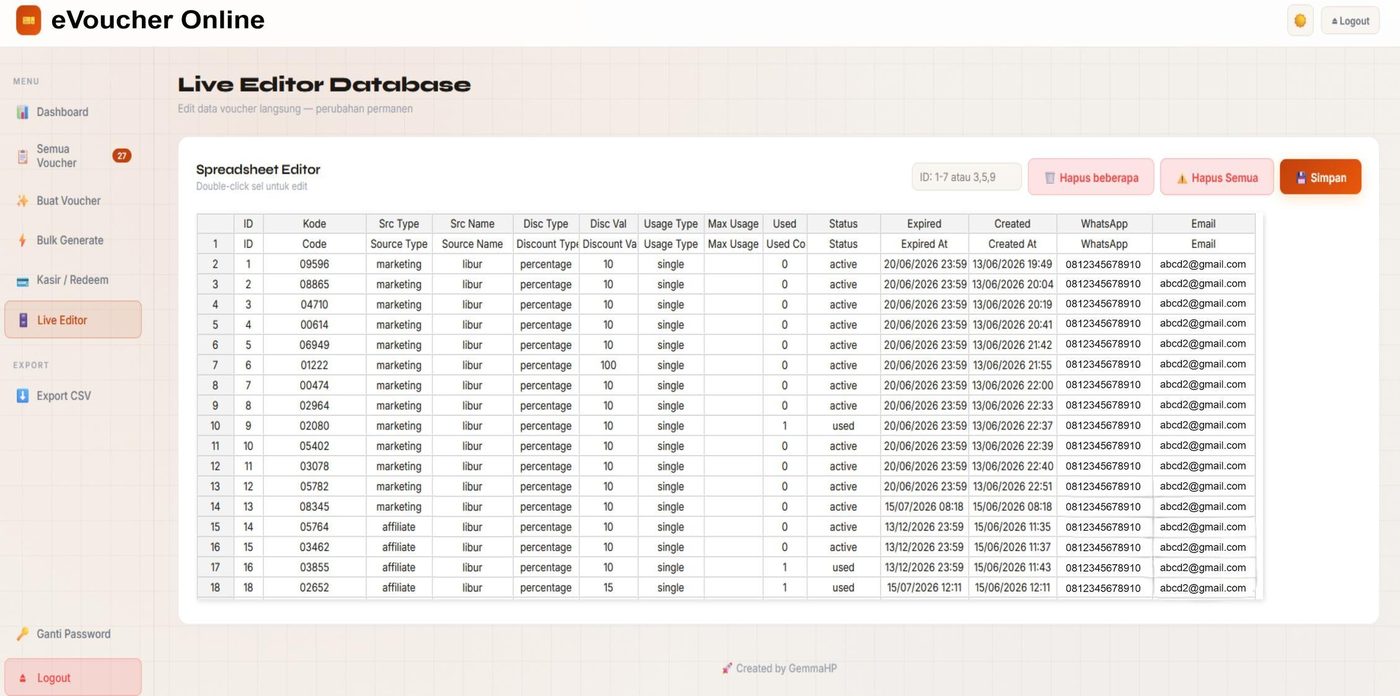
Task: Open Bulk Generate page
Action: pos(72,240)
